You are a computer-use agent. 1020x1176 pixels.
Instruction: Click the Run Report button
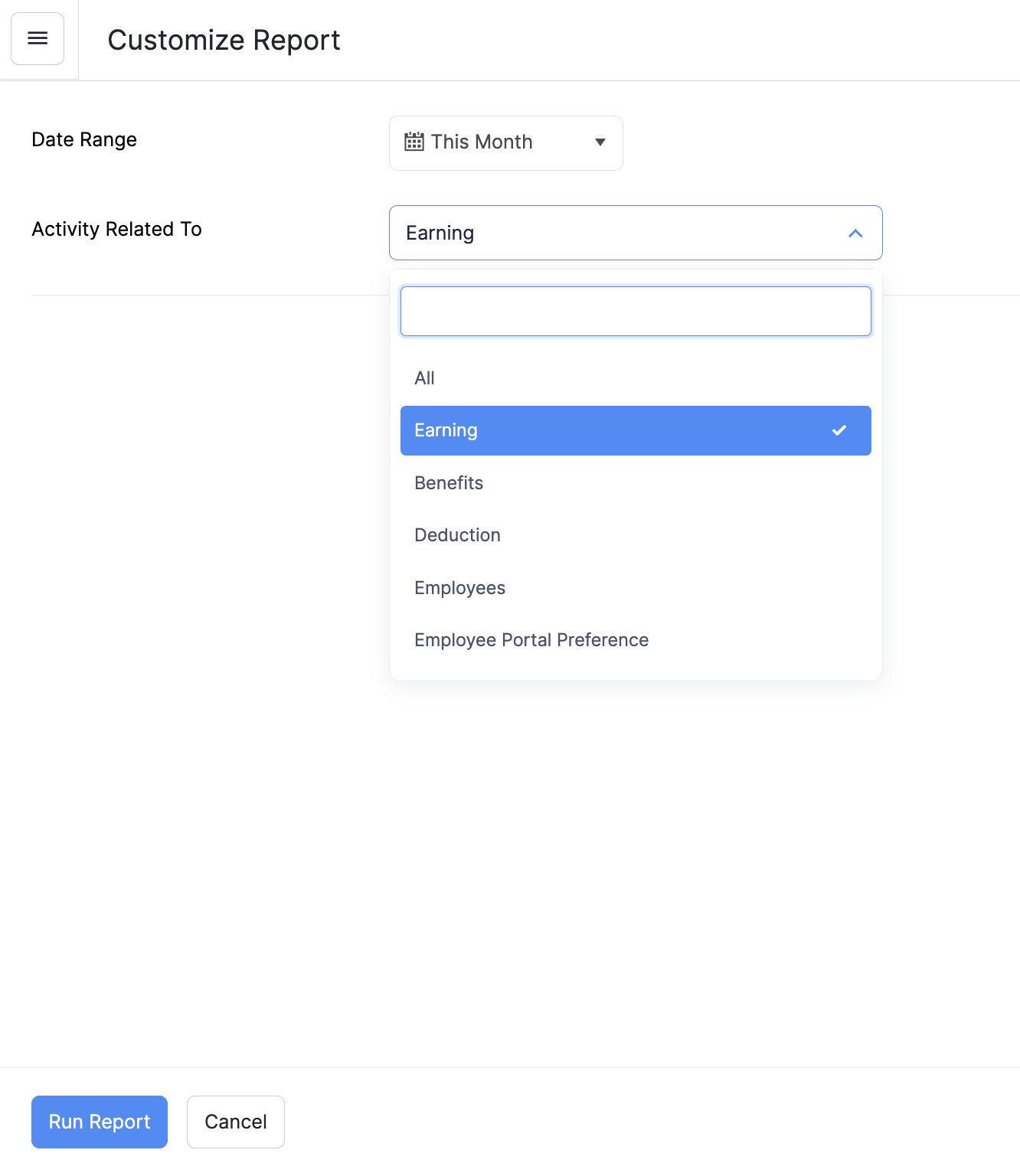click(100, 1122)
